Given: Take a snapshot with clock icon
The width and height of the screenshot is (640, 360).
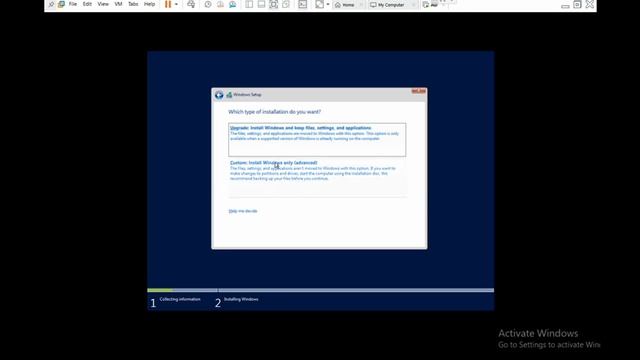Looking at the screenshot, I should pos(208,4).
